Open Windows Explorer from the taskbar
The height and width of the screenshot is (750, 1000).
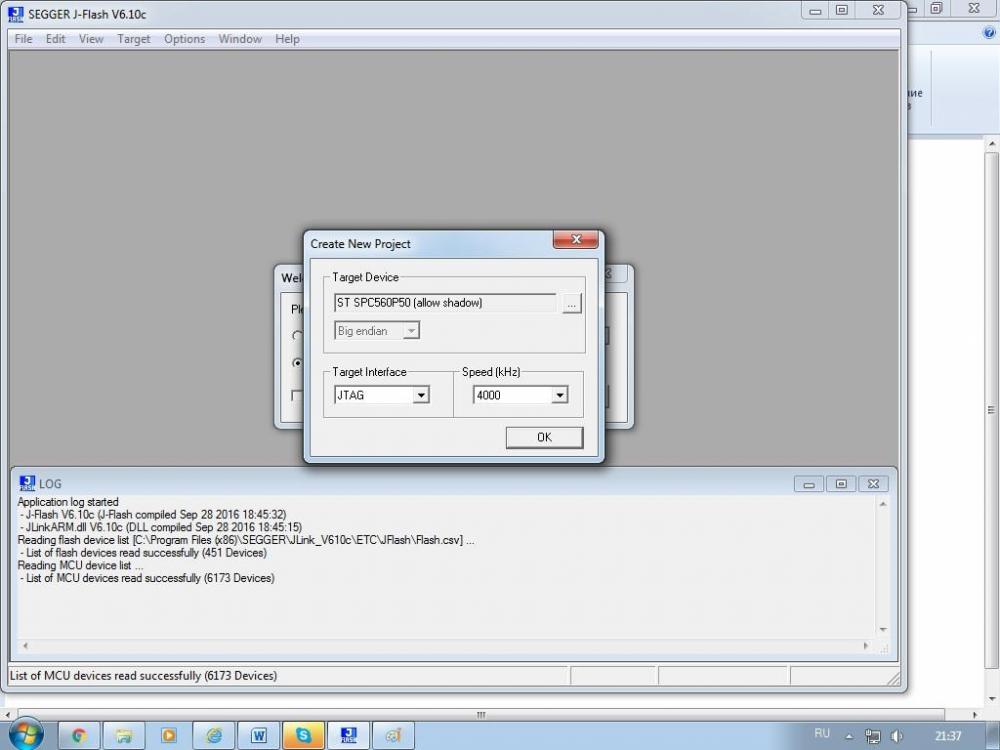click(124, 736)
